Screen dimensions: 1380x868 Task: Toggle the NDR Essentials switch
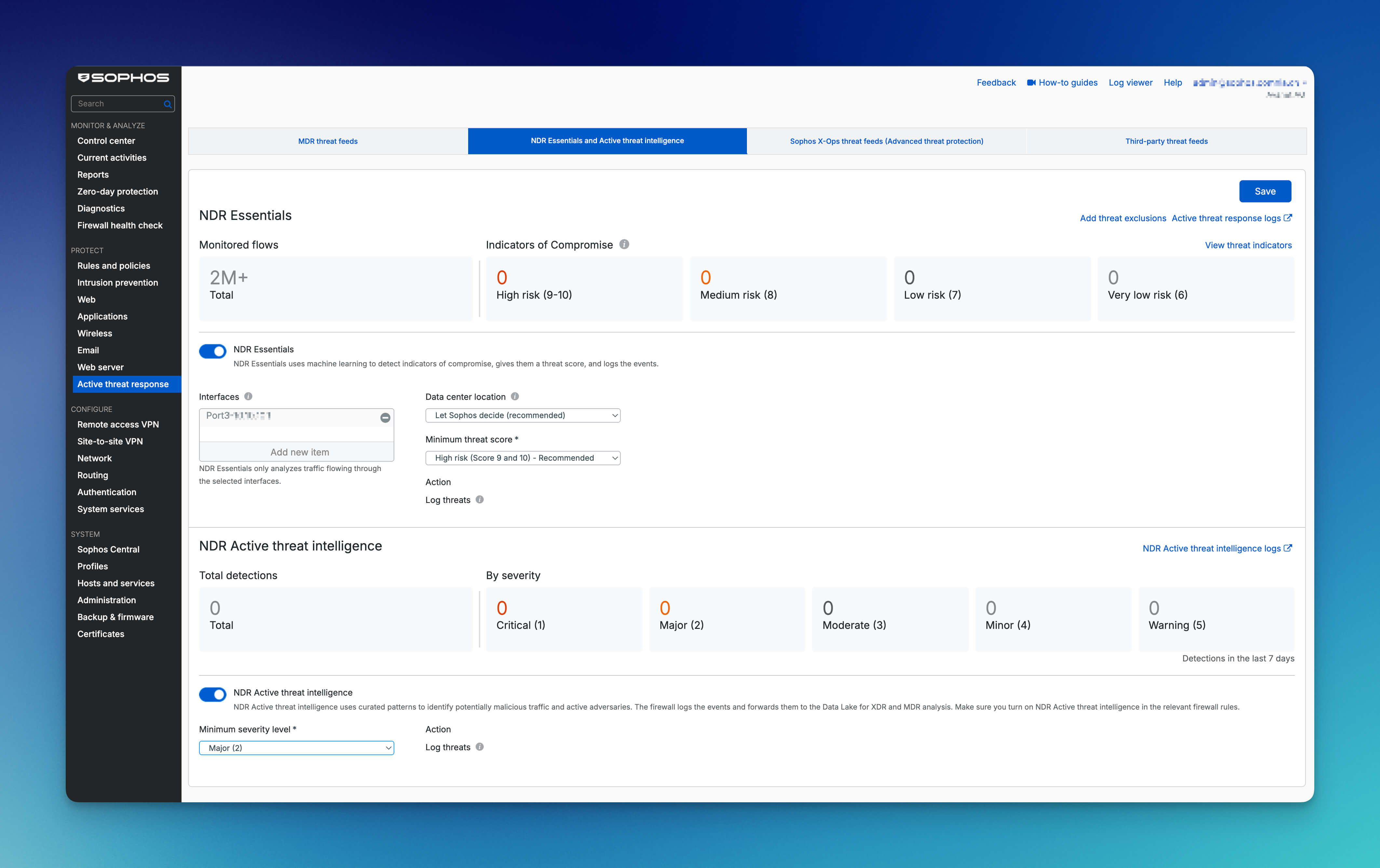coord(213,351)
